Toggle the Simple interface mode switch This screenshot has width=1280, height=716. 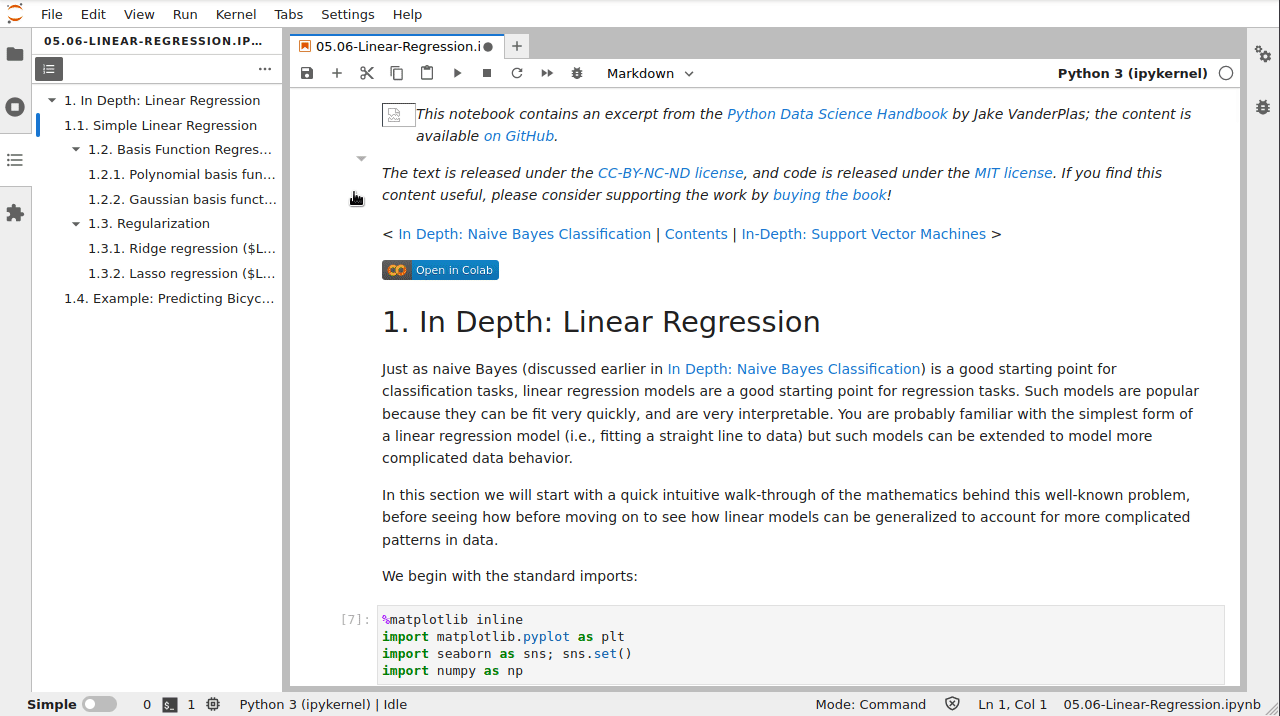click(x=99, y=704)
